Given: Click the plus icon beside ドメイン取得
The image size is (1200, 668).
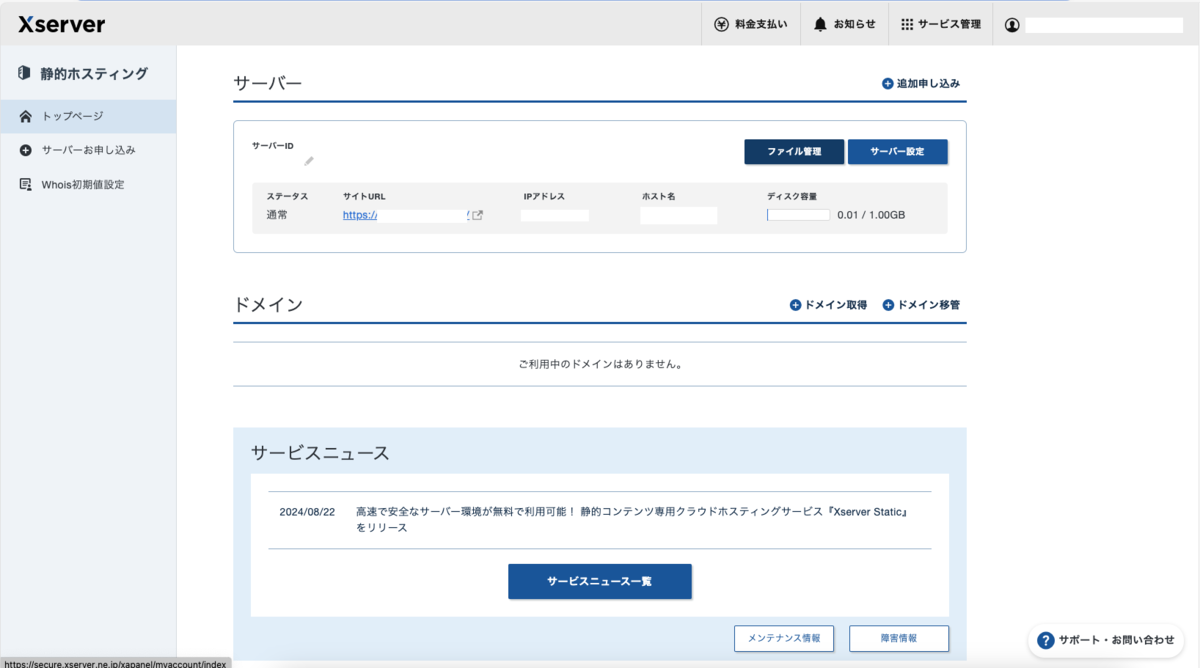Looking at the screenshot, I should tap(795, 304).
